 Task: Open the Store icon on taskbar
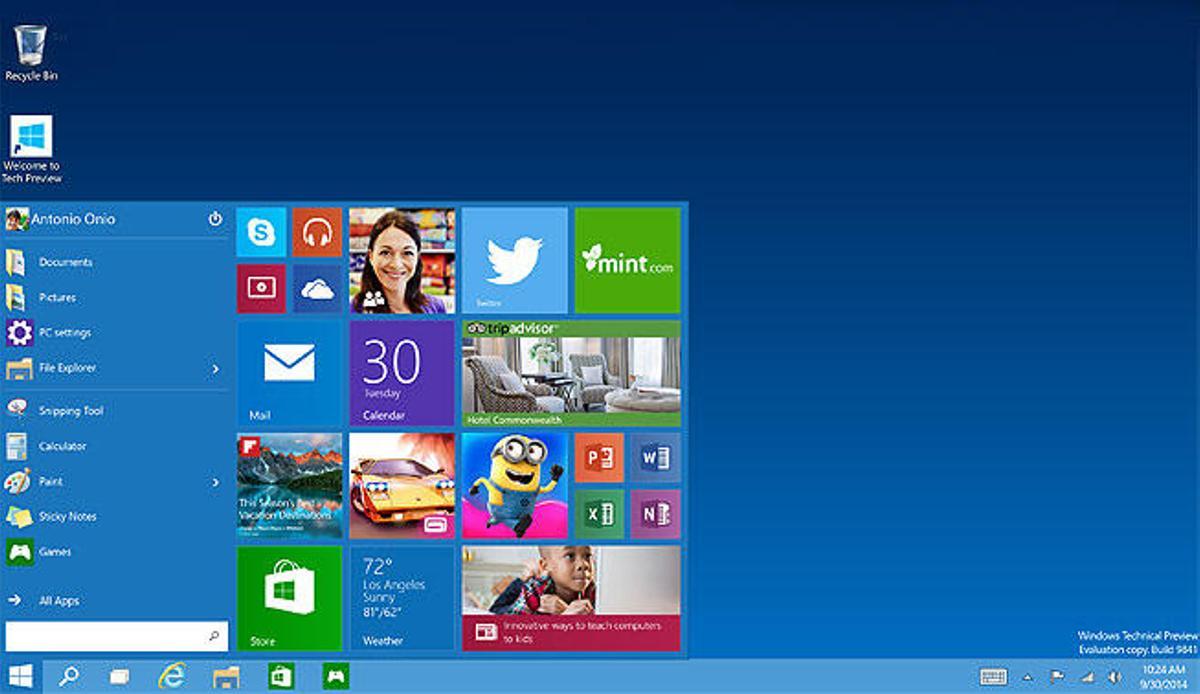(281, 676)
